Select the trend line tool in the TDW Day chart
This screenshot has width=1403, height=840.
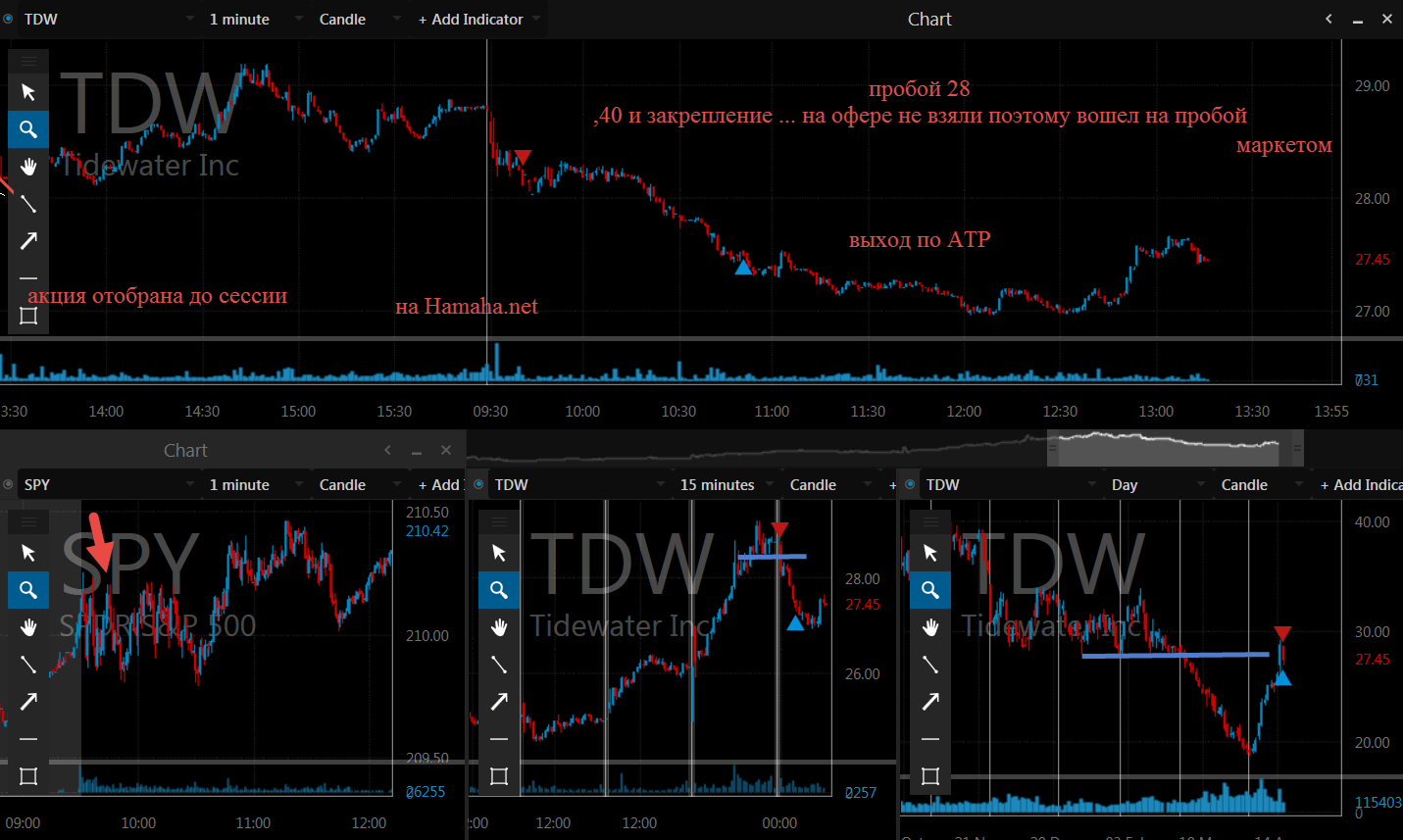pos(930,665)
